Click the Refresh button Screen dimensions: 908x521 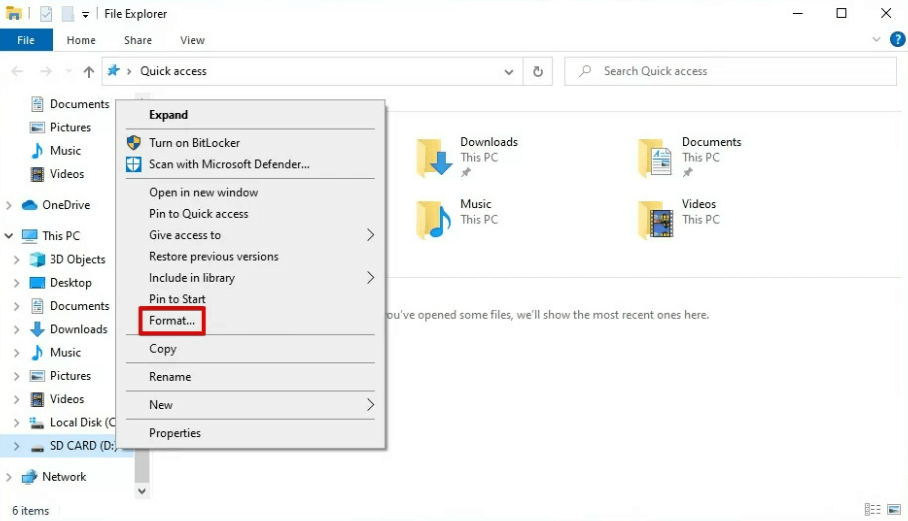(x=538, y=71)
